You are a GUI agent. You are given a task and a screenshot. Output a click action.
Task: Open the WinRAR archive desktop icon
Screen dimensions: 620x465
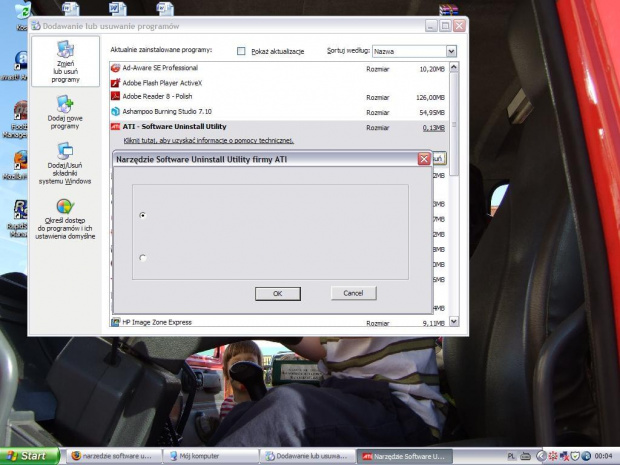[448, 9]
